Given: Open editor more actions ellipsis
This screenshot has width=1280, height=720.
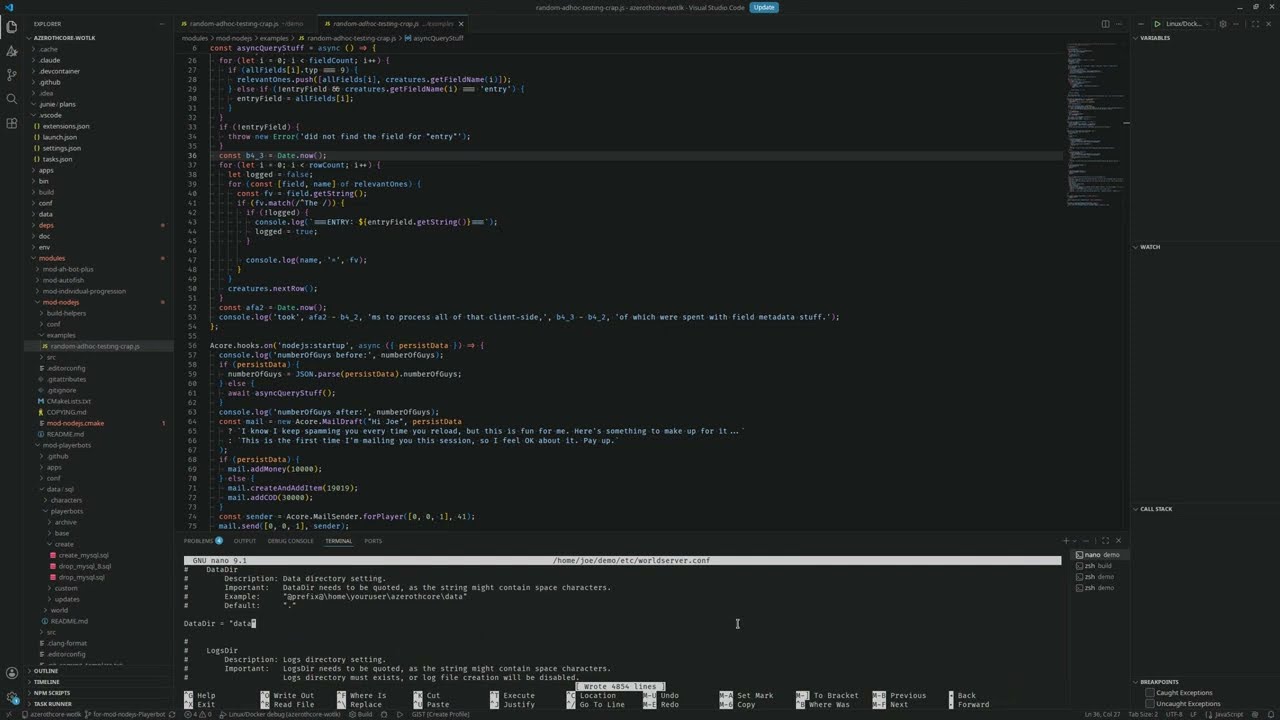Looking at the screenshot, I should pos(1118,23).
